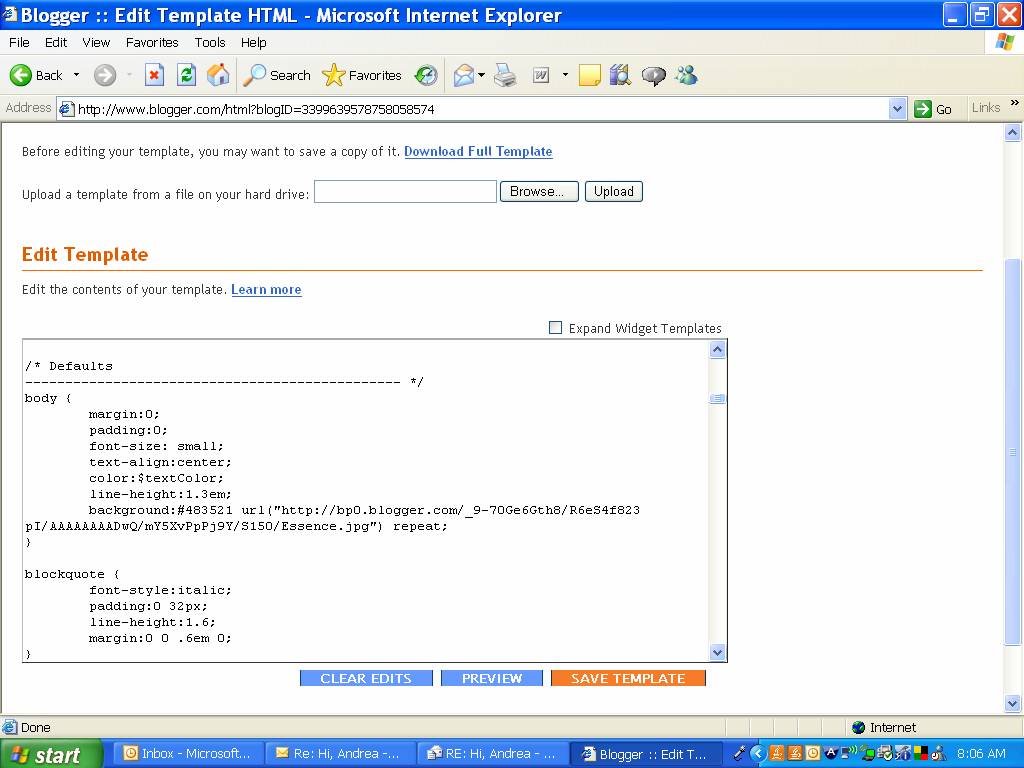Screen dimensions: 1024x768
Task: Click the Mail envelope icon
Action: pyautogui.click(x=464, y=75)
